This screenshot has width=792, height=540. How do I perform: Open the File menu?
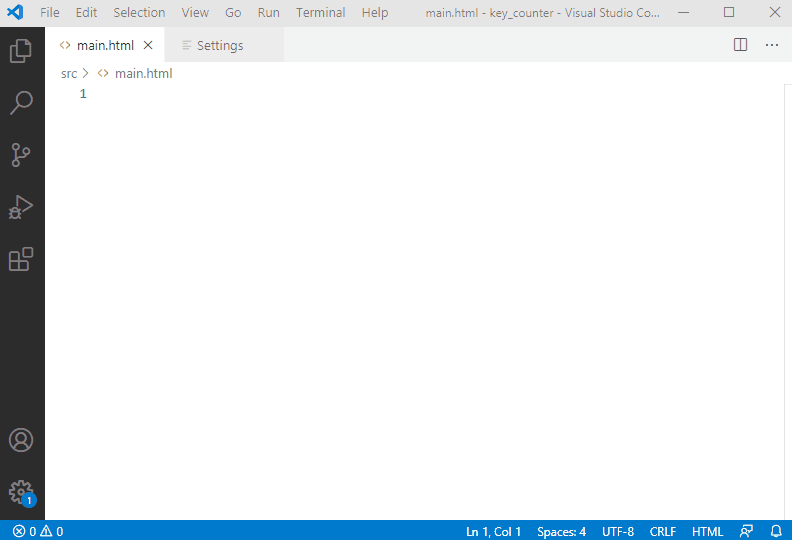click(x=50, y=12)
